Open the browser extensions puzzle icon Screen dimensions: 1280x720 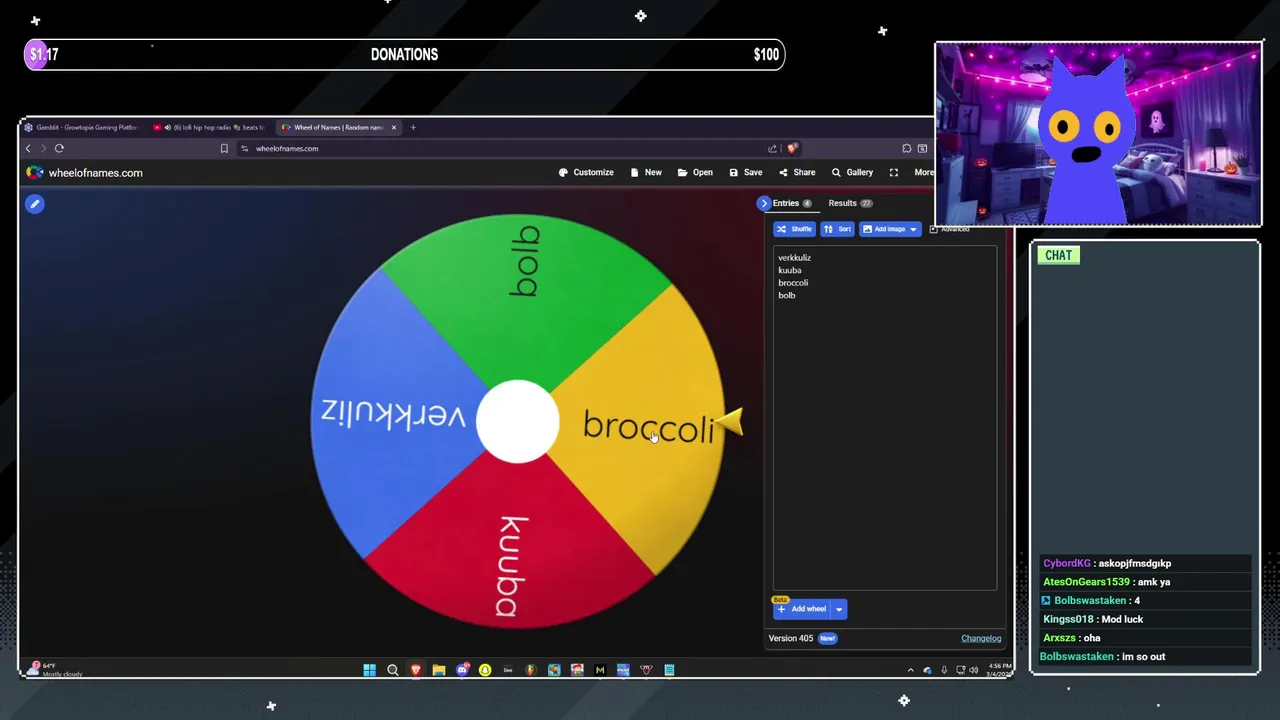(906, 148)
